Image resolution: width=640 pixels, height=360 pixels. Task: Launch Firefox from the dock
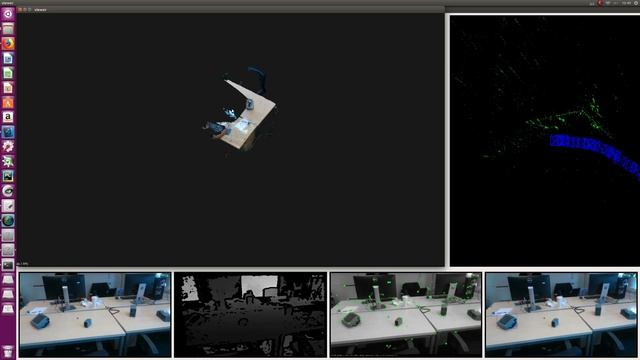click(x=8, y=43)
